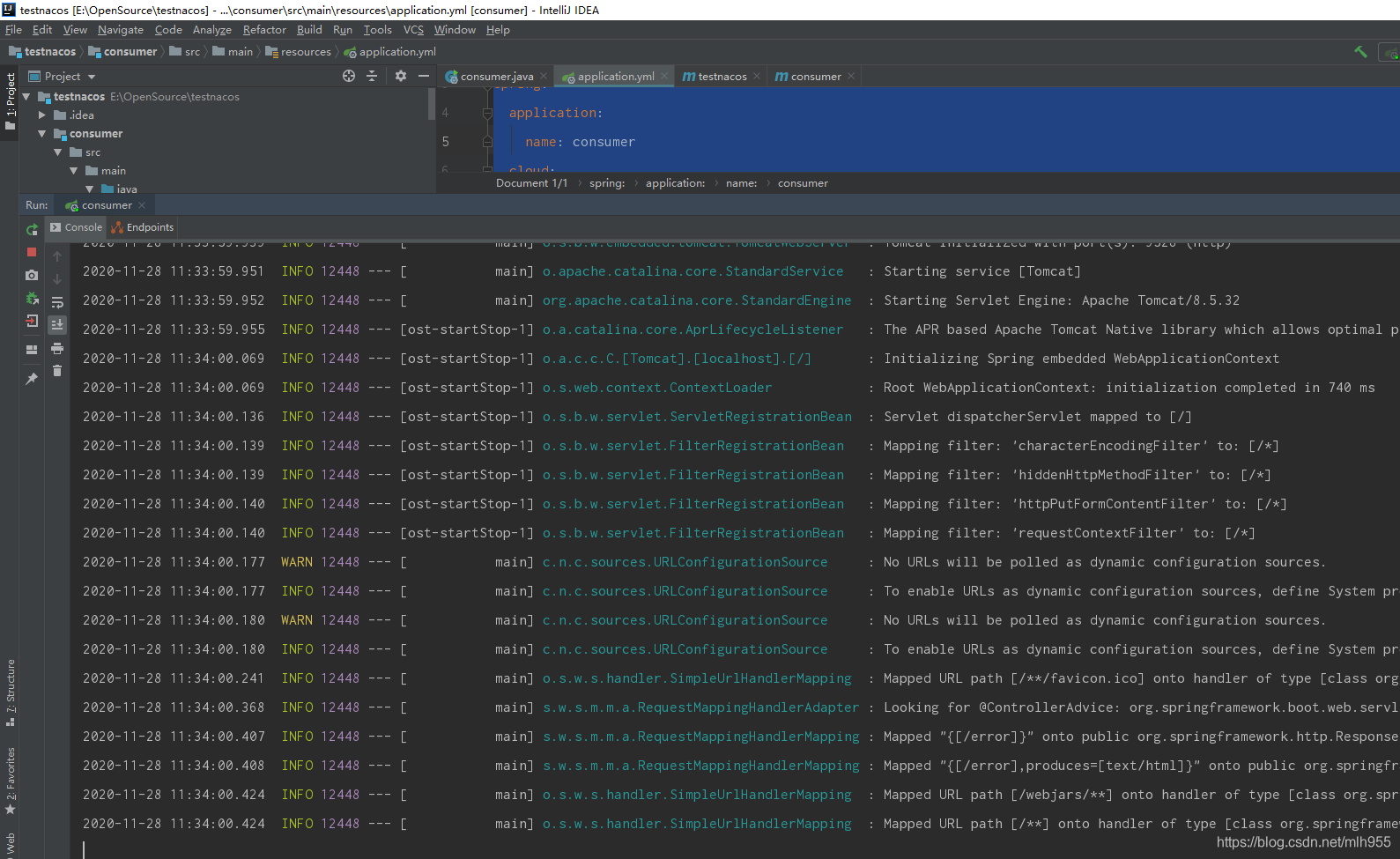
Task: Click application.yml in navigation breadcrumb
Action: (390, 52)
